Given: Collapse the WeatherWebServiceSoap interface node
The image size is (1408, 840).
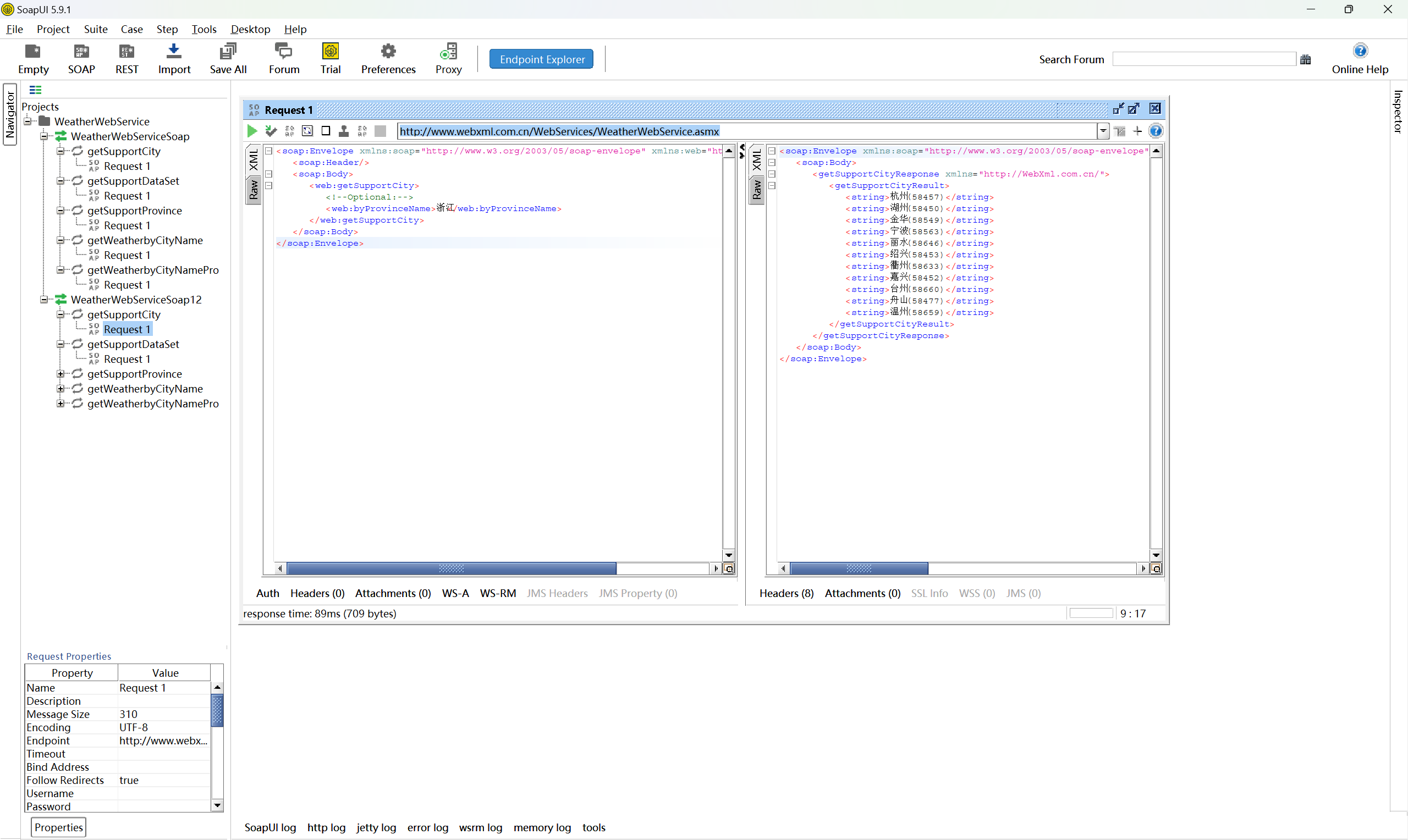Looking at the screenshot, I should 43,136.
